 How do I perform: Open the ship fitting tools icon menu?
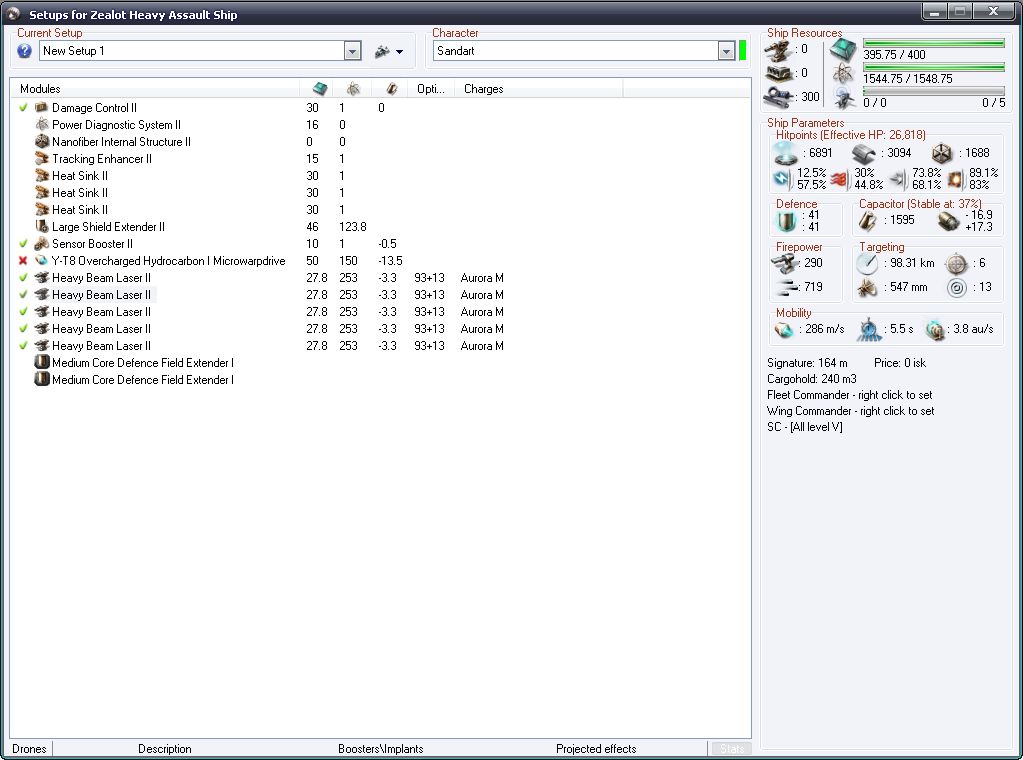(x=389, y=51)
